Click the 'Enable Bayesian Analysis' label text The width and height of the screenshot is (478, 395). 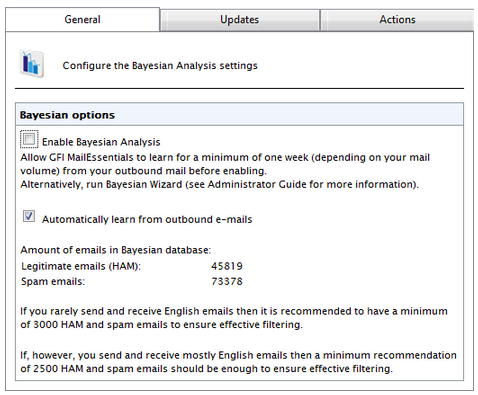tap(101, 142)
